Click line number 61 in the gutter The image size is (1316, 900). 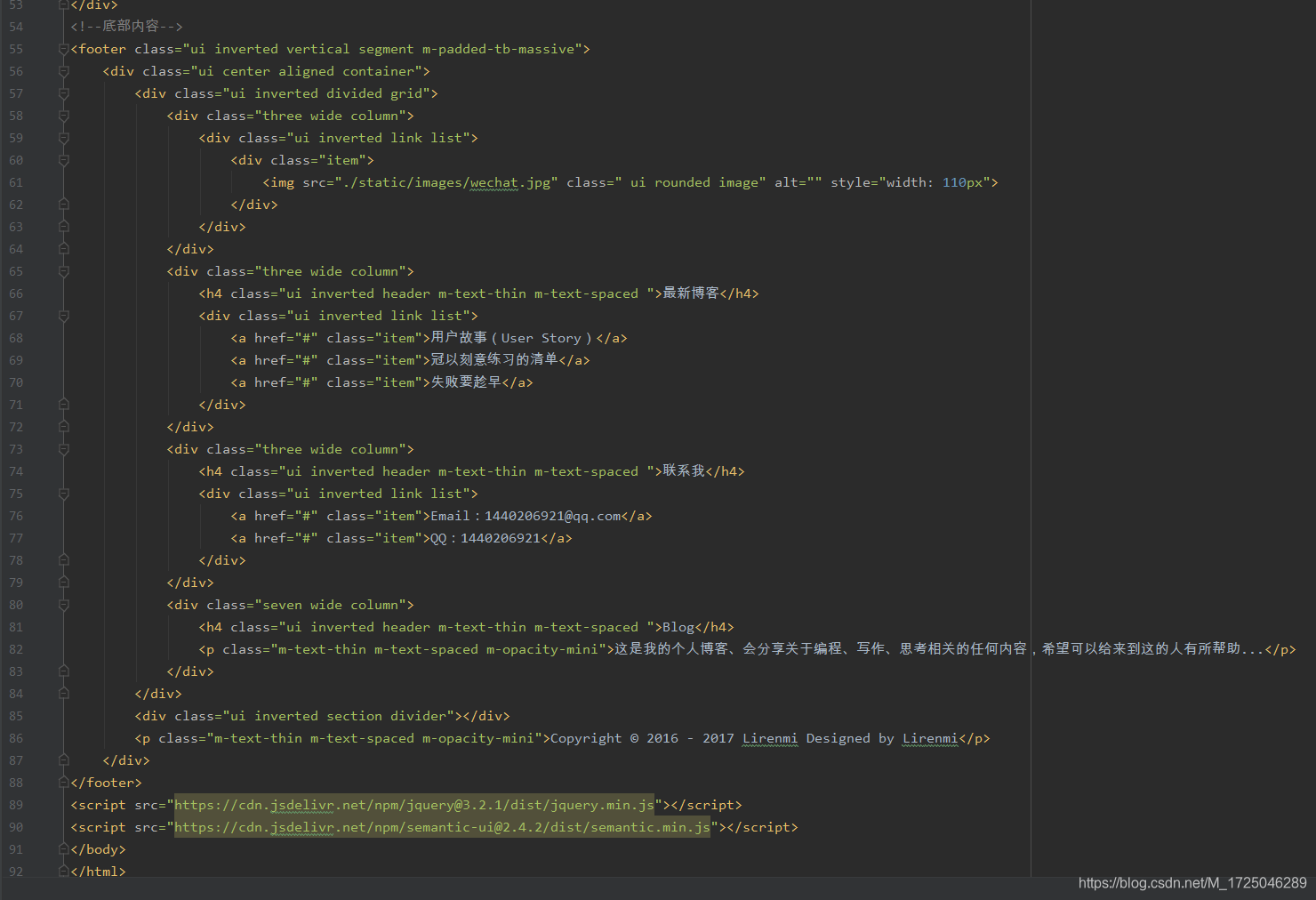click(16, 182)
